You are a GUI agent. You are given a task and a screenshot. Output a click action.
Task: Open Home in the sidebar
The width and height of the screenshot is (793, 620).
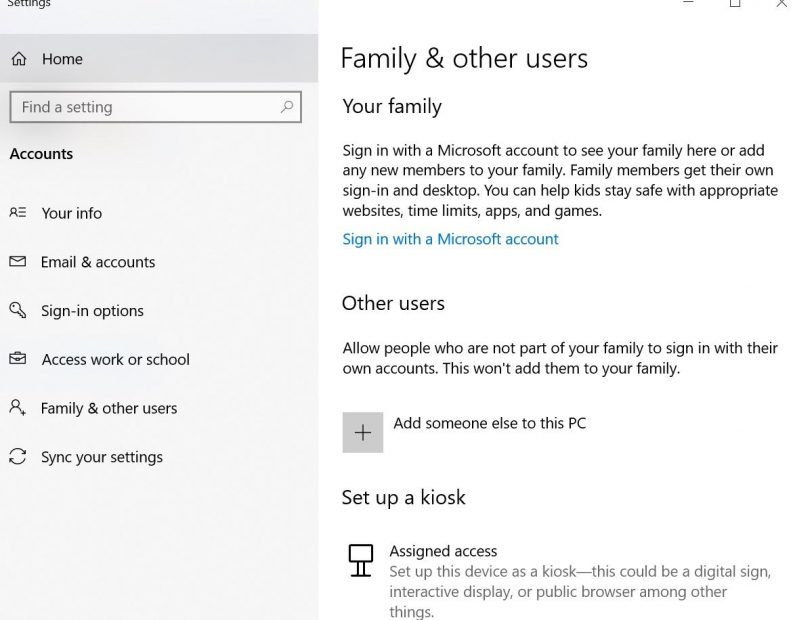click(x=159, y=59)
